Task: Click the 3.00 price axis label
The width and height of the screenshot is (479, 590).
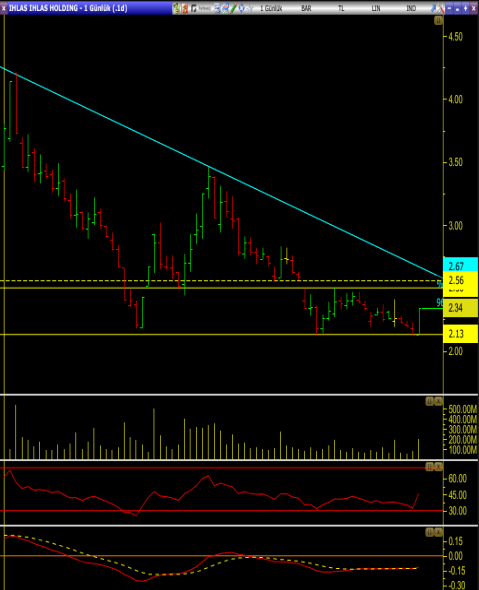Action: [x=455, y=226]
